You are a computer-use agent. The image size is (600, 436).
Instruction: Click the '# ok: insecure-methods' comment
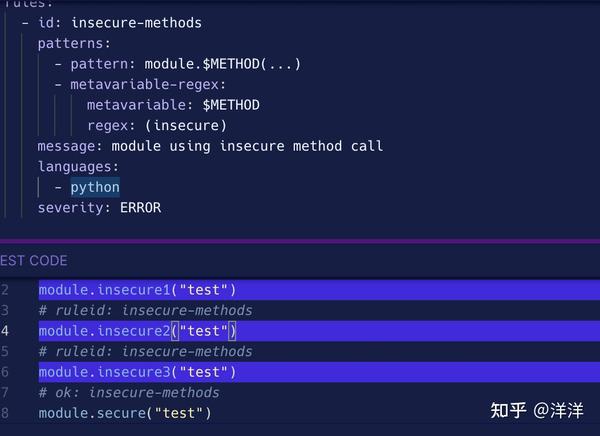[x=129, y=393]
